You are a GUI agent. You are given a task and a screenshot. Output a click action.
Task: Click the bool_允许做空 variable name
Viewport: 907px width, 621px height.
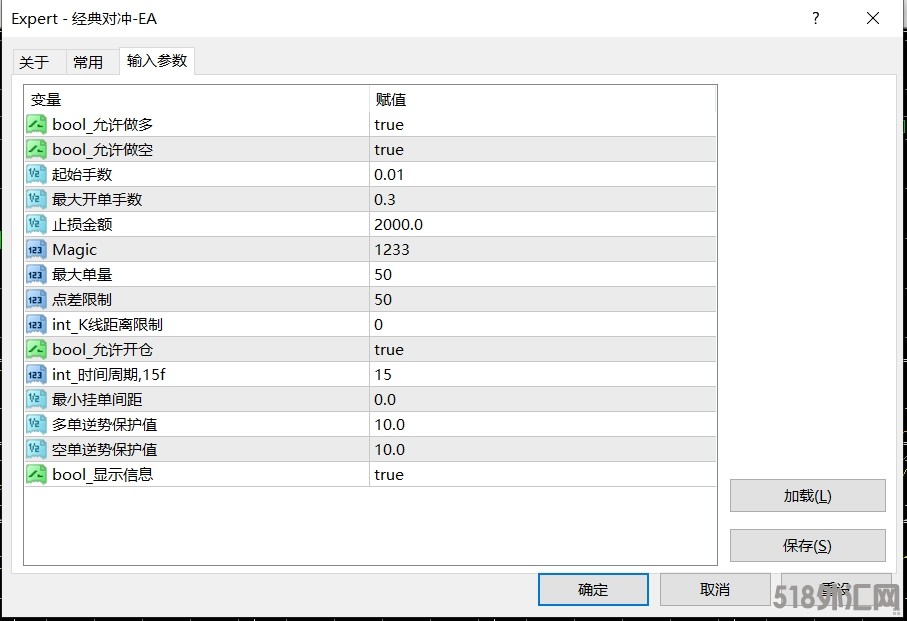(102, 149)
